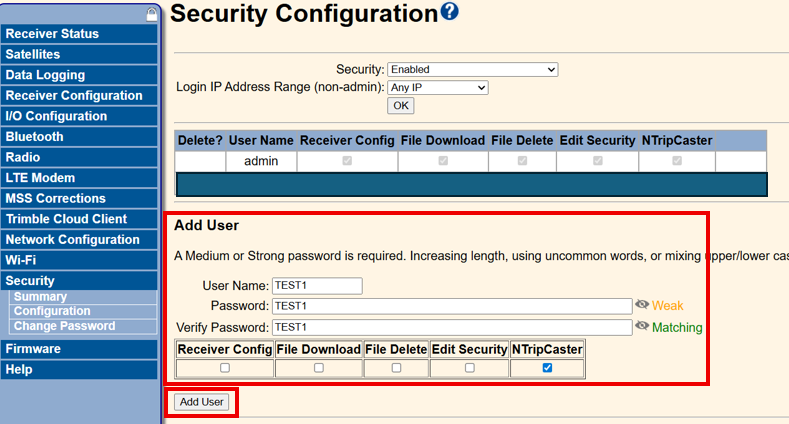Open the Security Enabled dropdown
This screenshot has width=789, height=424.
pyautogui.click(x=472, y=69)
